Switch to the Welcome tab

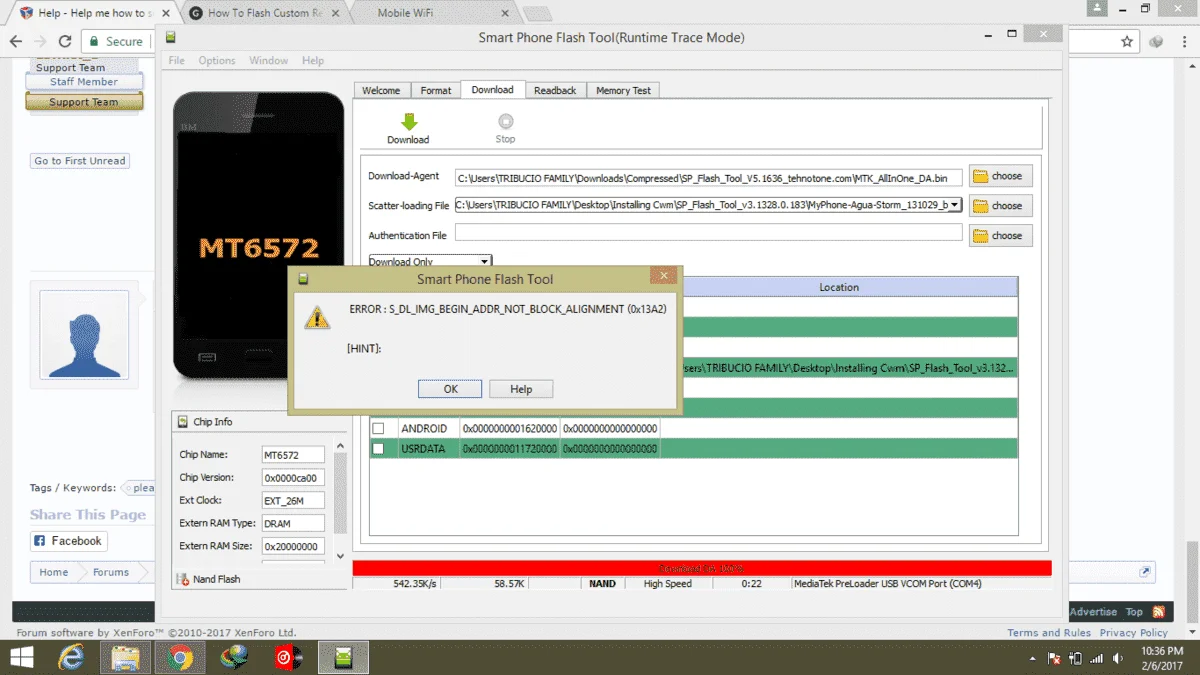point(381,90)
